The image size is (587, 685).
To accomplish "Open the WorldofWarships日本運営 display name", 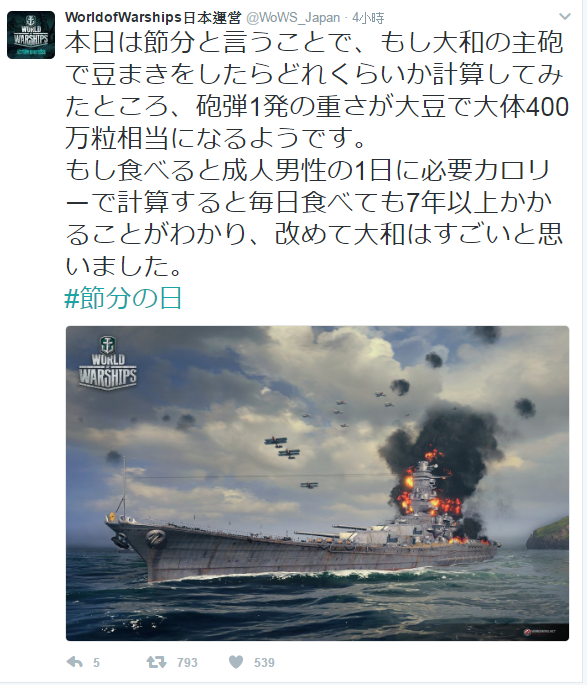I will pos(153,17).
